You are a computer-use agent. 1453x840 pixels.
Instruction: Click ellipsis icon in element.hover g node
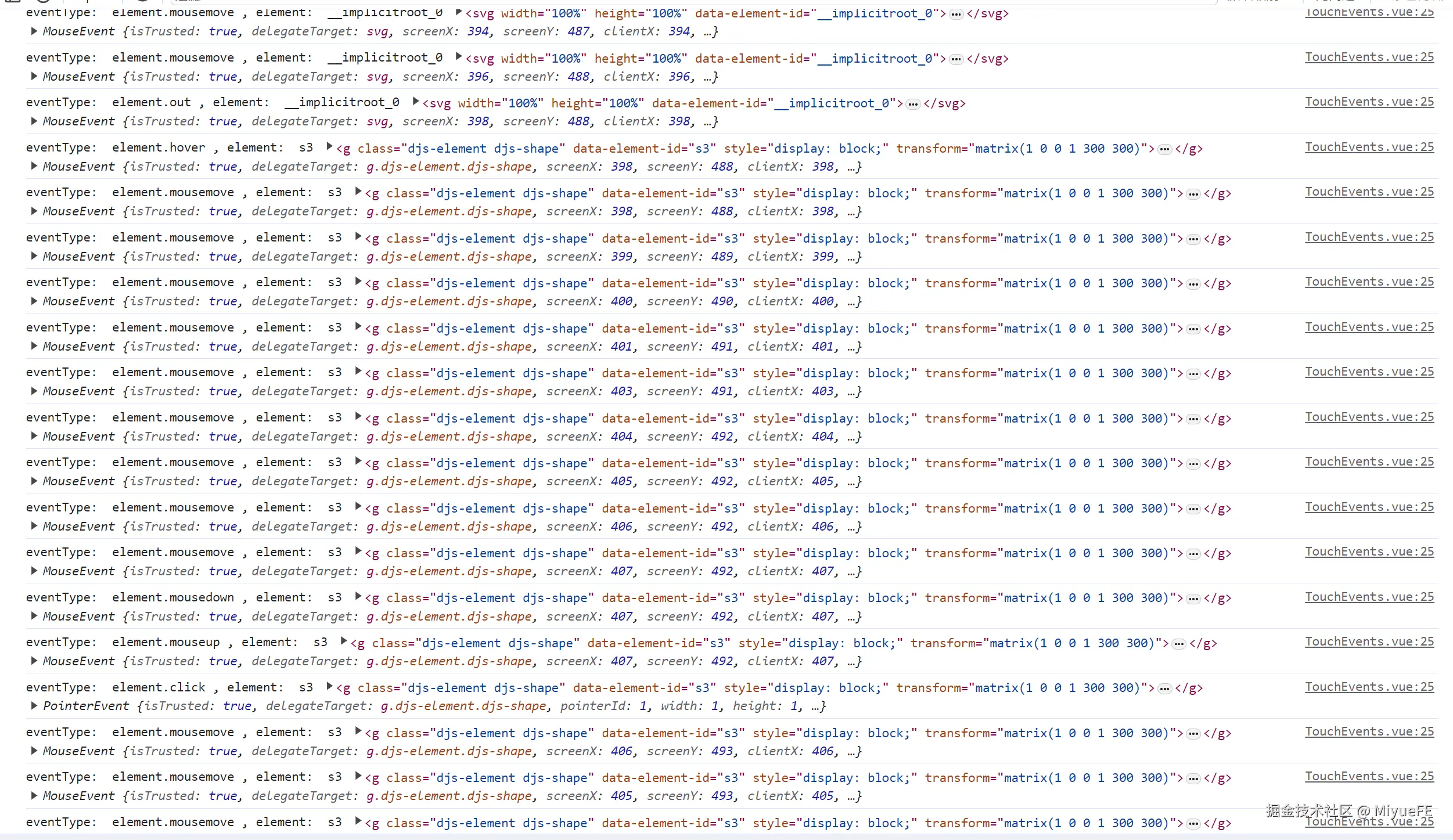coord(1164,149)
